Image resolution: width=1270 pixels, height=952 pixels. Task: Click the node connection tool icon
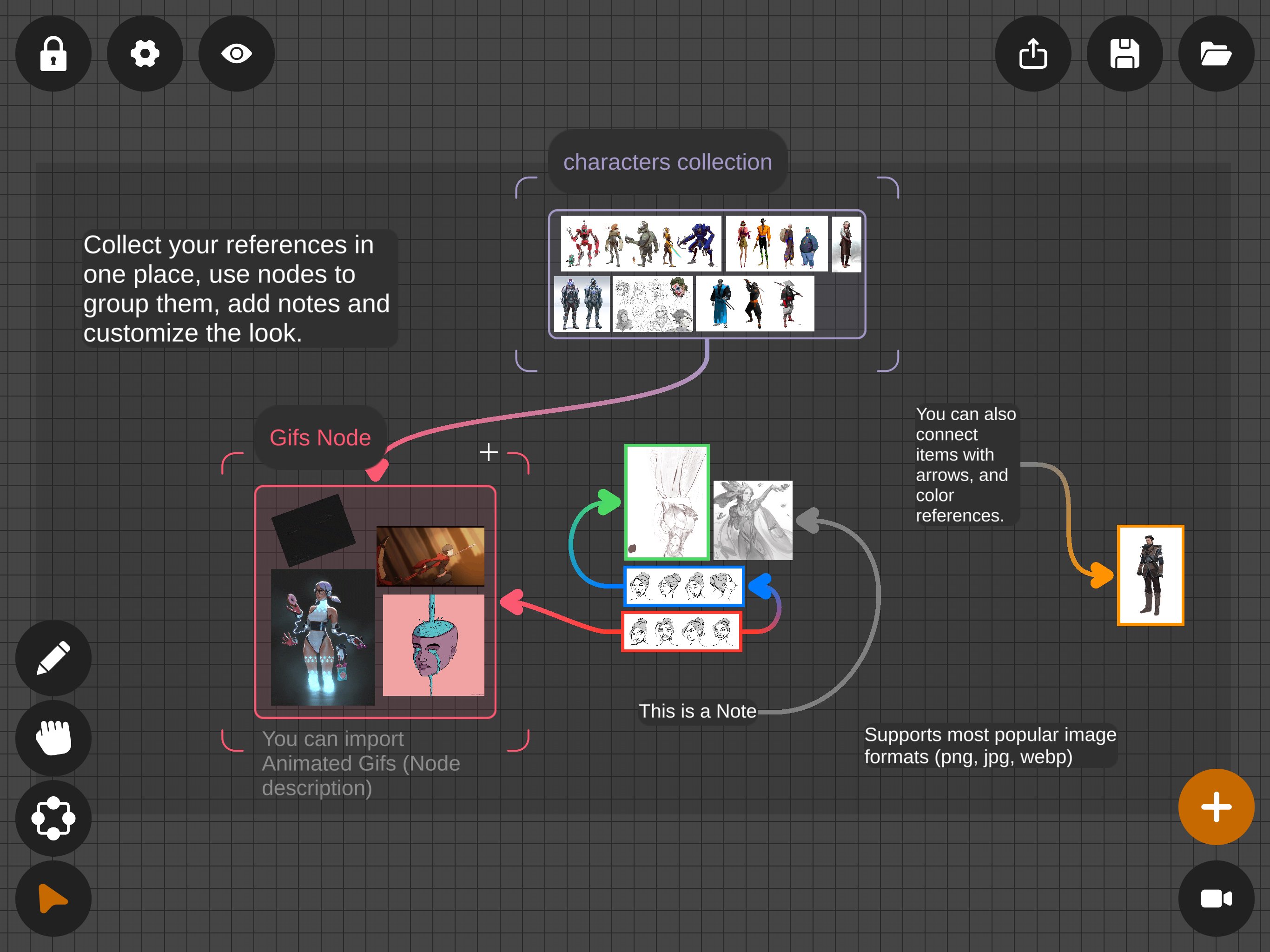tap(53, 818)
